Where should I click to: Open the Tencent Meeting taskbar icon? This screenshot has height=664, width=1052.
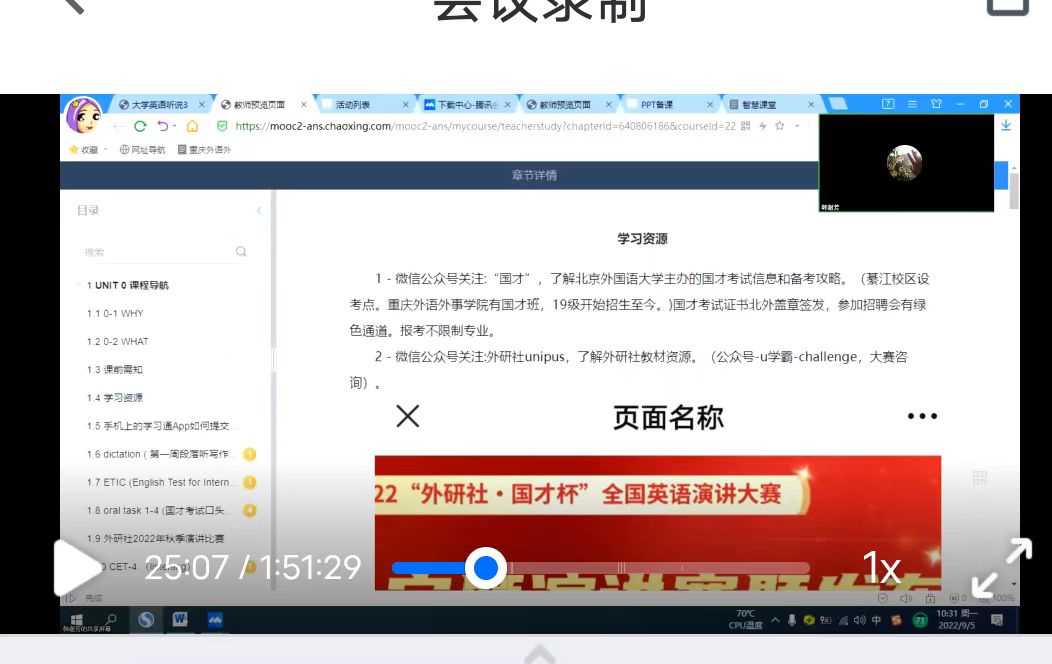(215, 620)
